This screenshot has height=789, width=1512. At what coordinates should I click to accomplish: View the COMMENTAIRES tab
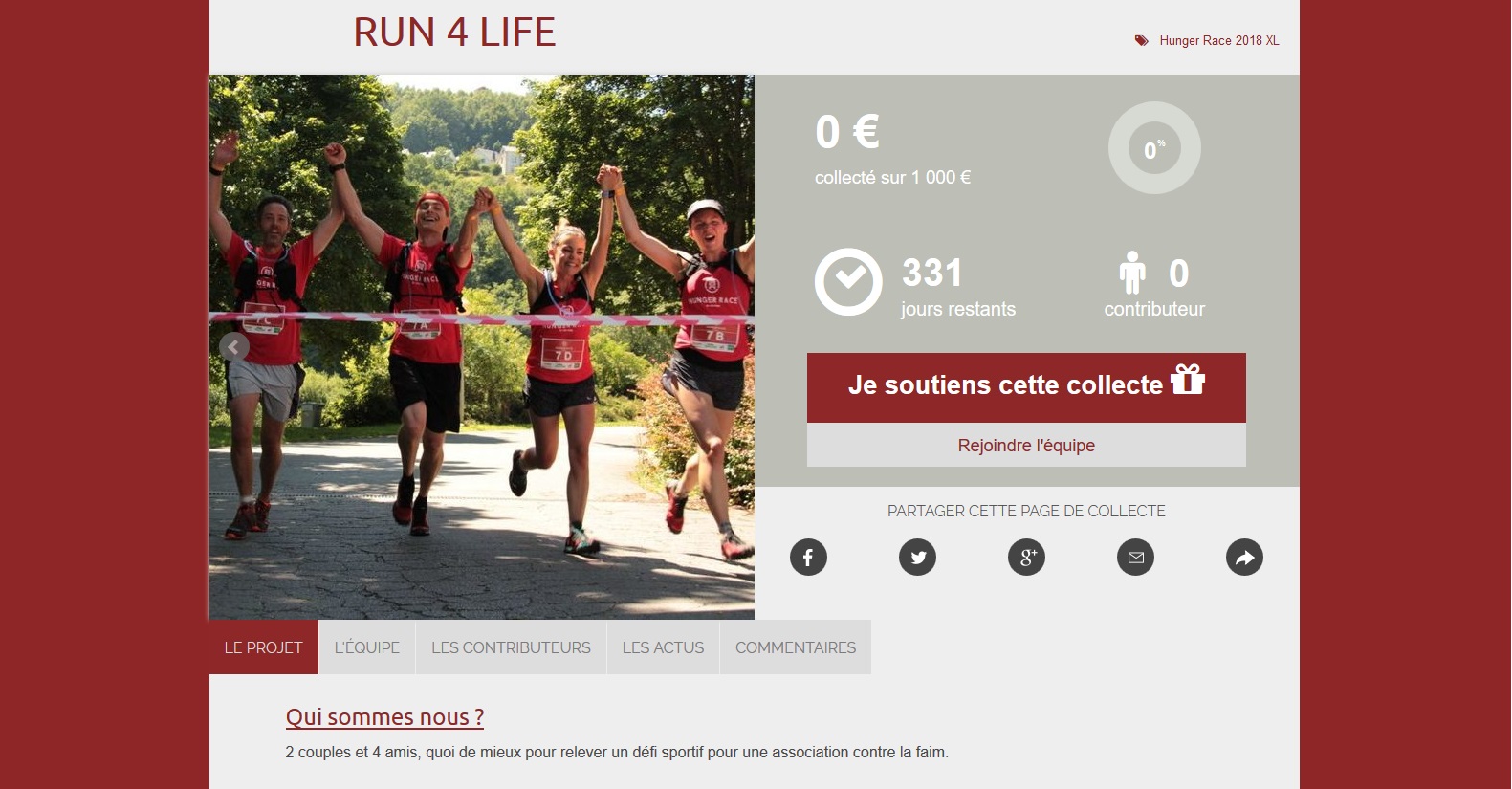coord(796,647)
